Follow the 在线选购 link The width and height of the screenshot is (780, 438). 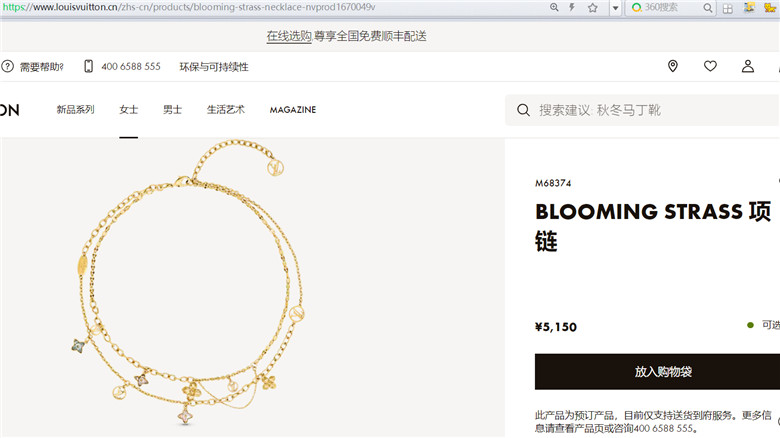point(289,36)
